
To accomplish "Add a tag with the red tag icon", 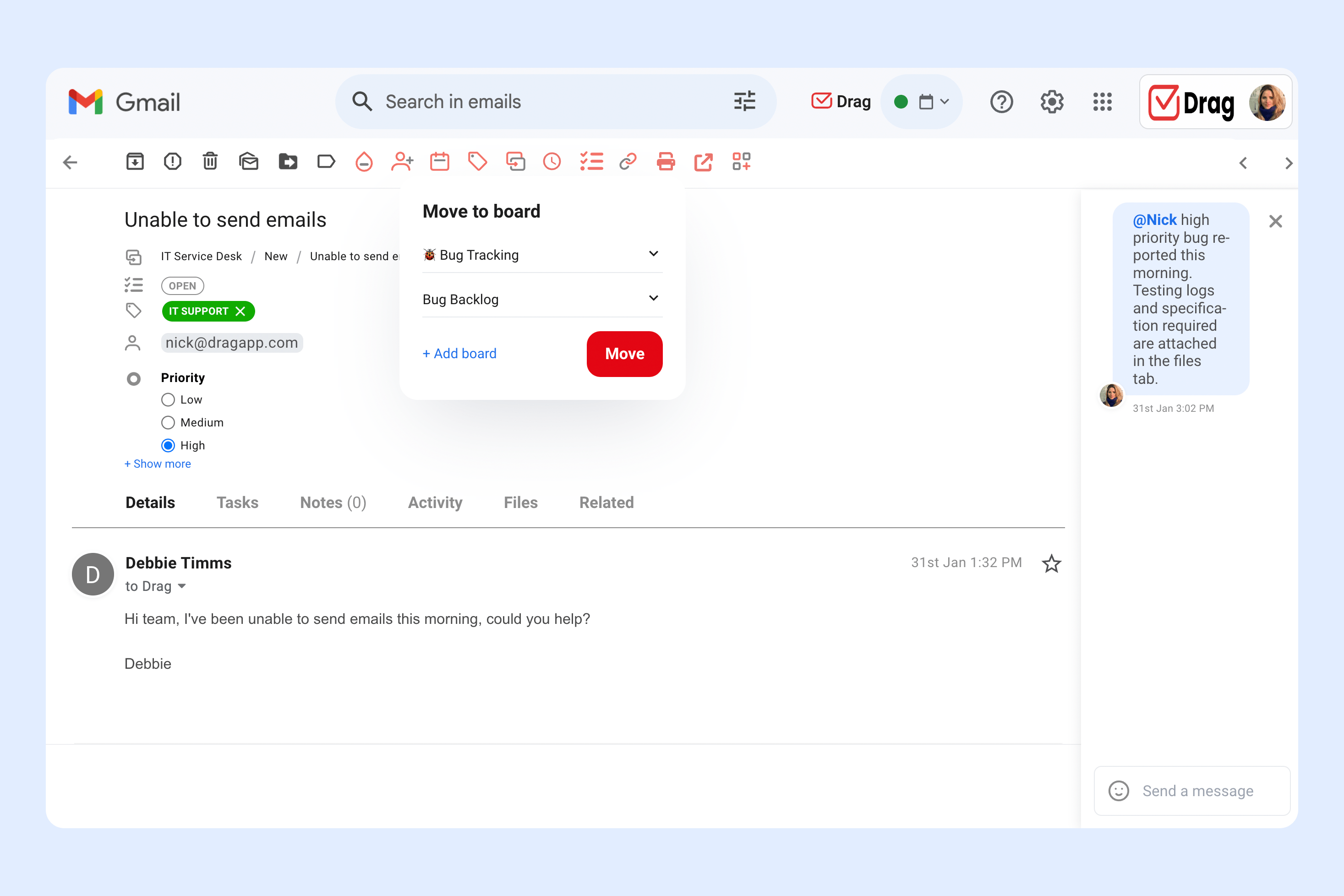I will [478, 162].
